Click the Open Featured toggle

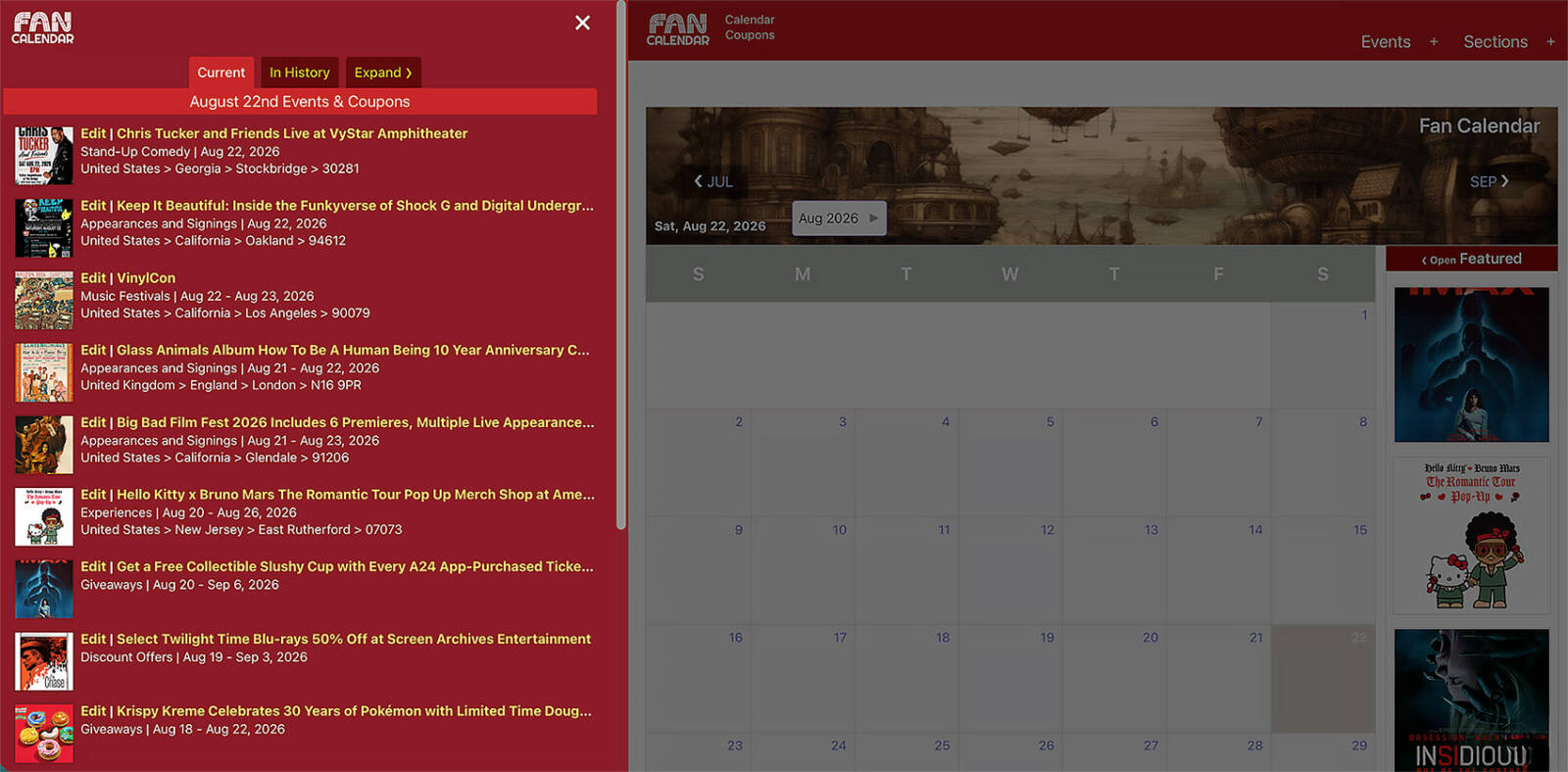[1472, 259]
